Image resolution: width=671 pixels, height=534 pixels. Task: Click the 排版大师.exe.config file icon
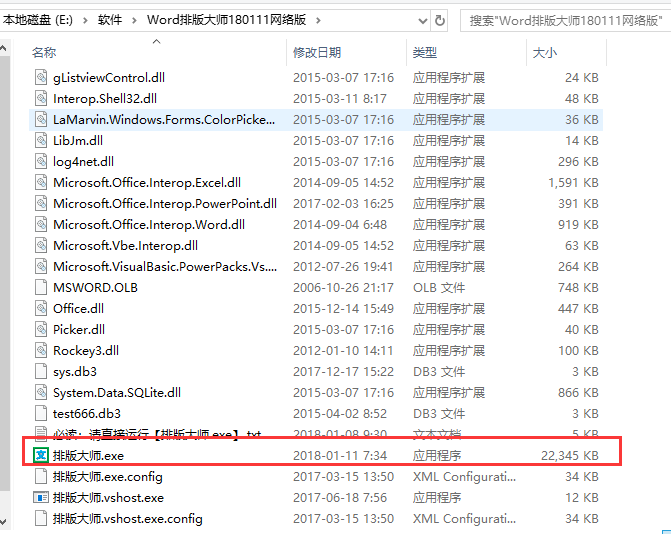coord(41,476)
